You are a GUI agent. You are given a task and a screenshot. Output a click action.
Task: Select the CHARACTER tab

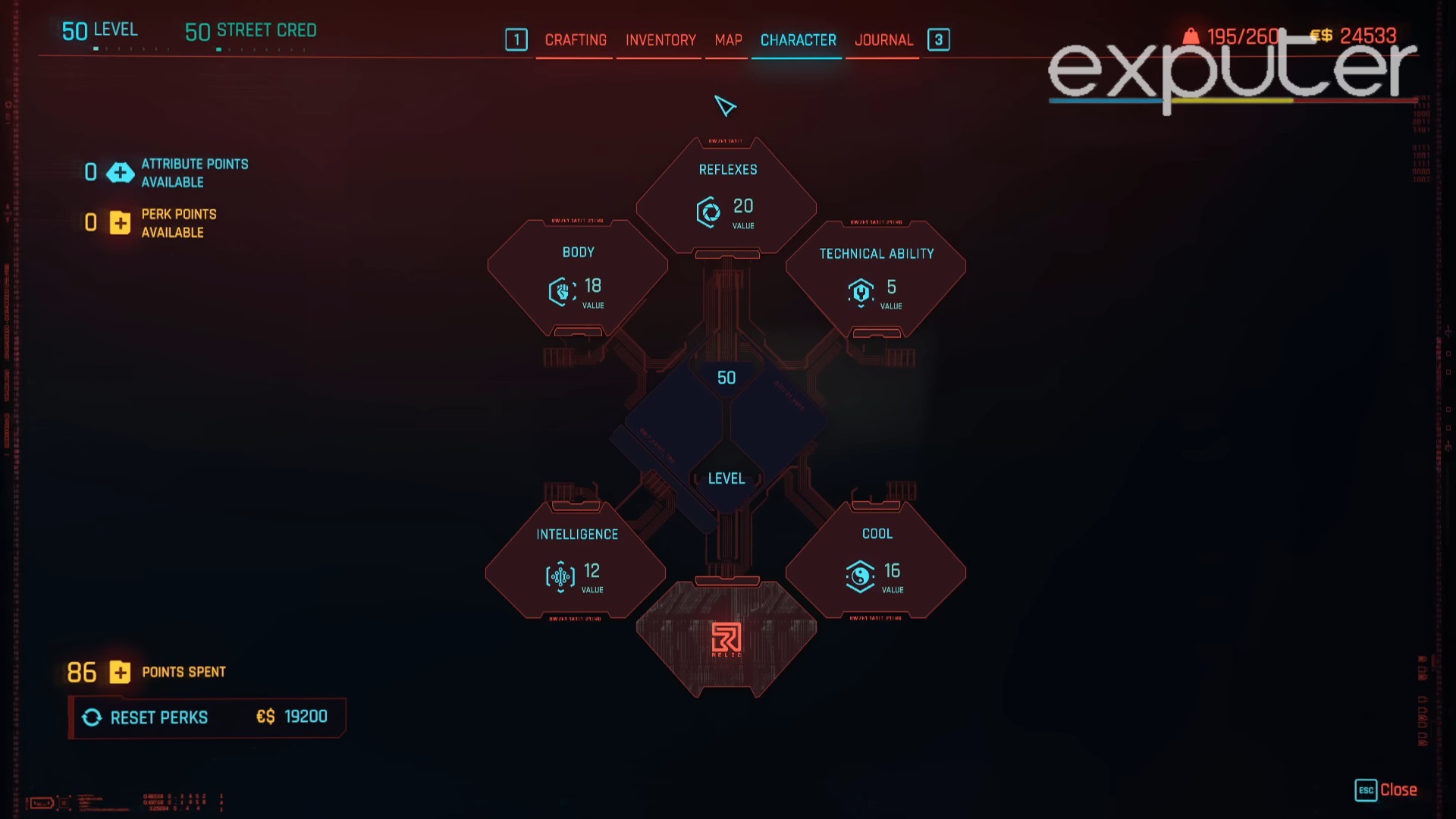click(x=797, y=40)
